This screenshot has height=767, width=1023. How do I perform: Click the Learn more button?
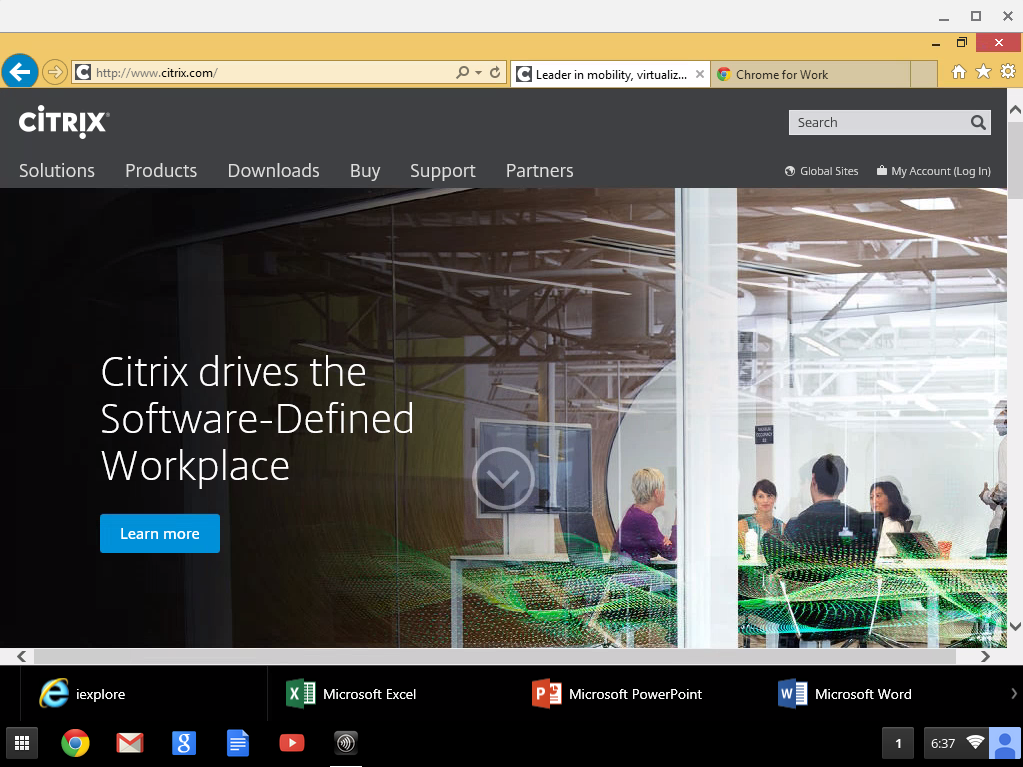click(160, 534)
